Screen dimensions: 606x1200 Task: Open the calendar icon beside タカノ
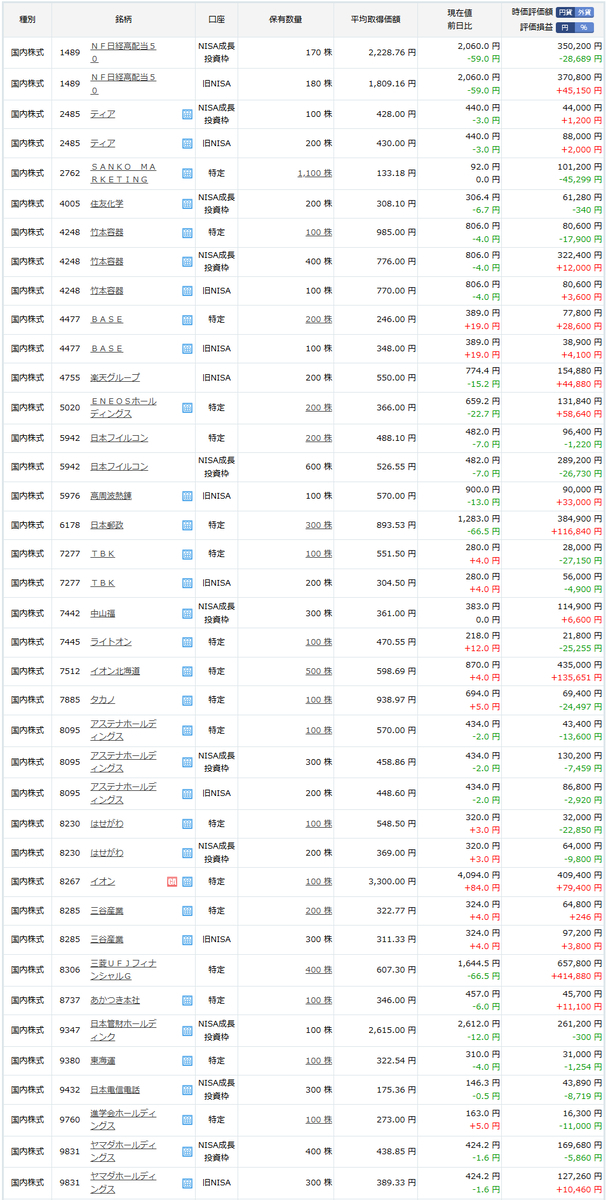coord(187,699)
